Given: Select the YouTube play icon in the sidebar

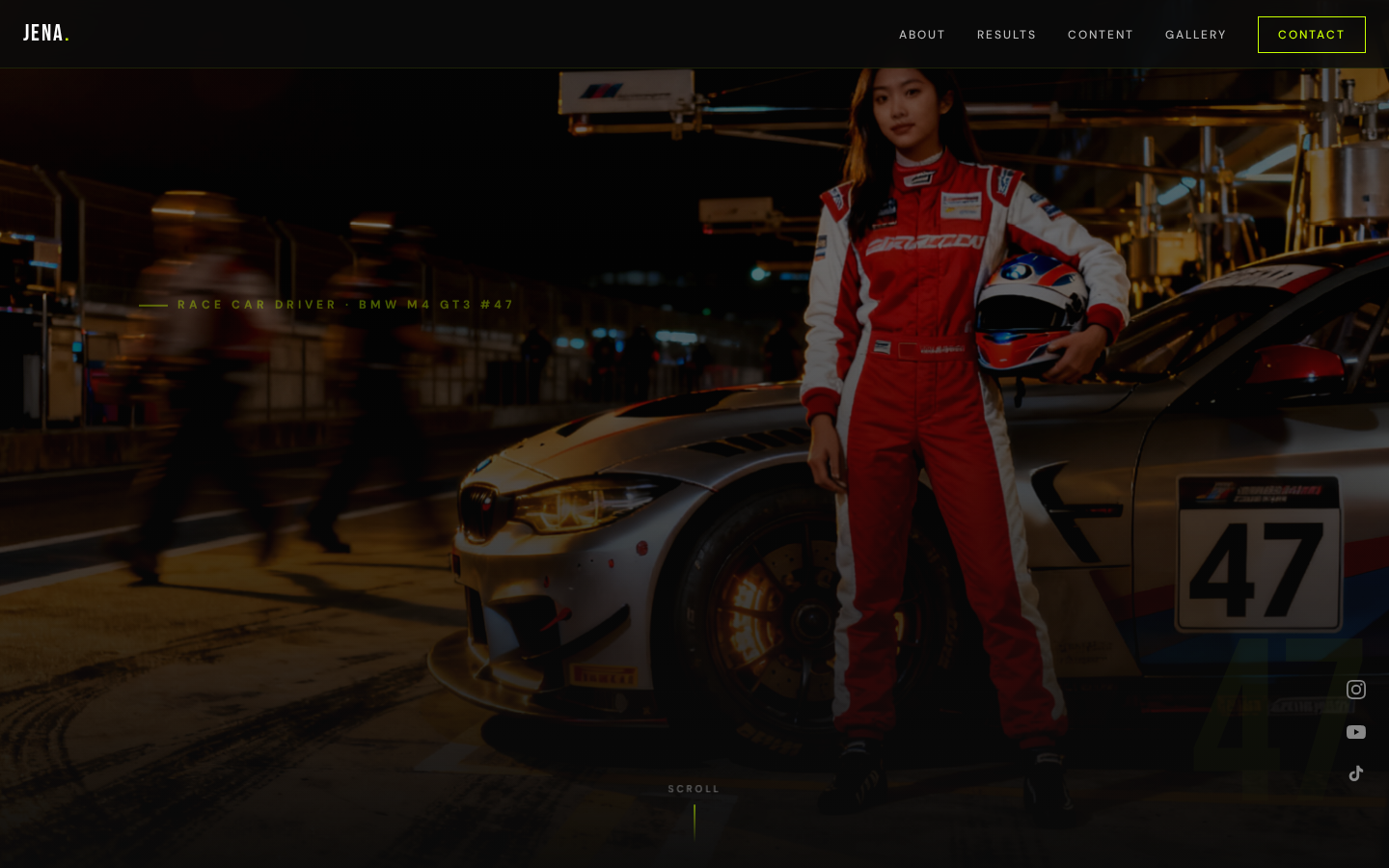Looking at the screenshot, I should (x=1356, y=731).
